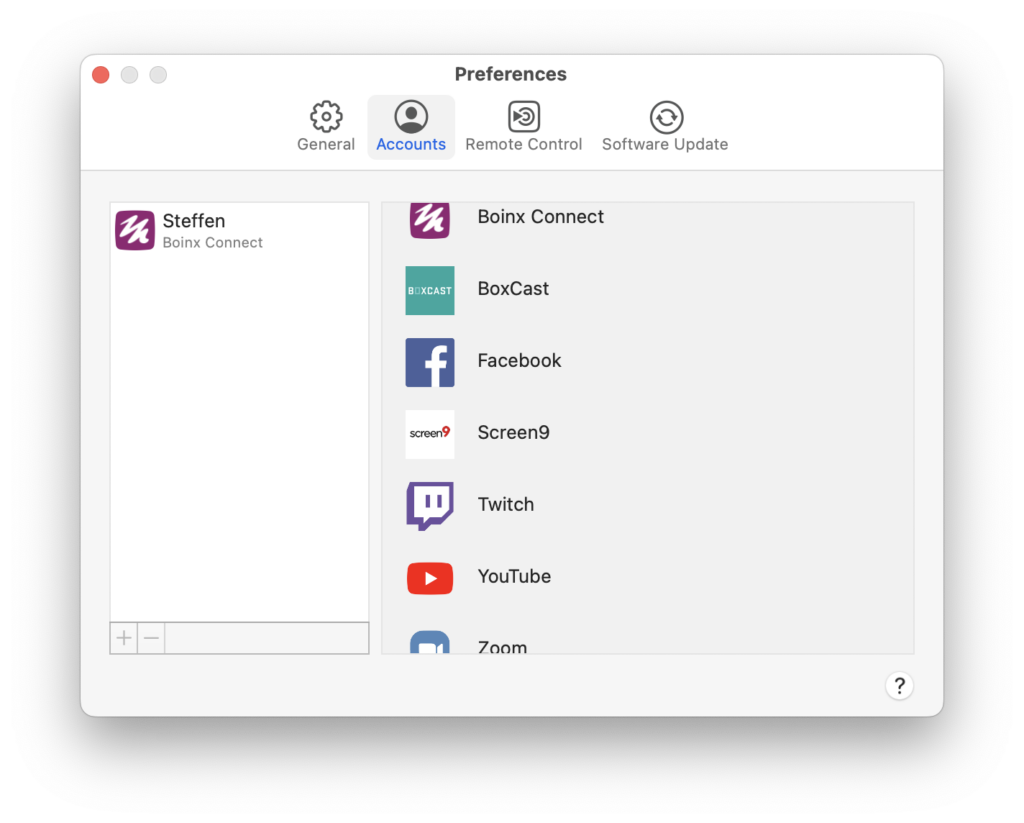Remove selected account with minus button
The height and width of the screenshot is (823, 1024).
[x=152, y=637]
